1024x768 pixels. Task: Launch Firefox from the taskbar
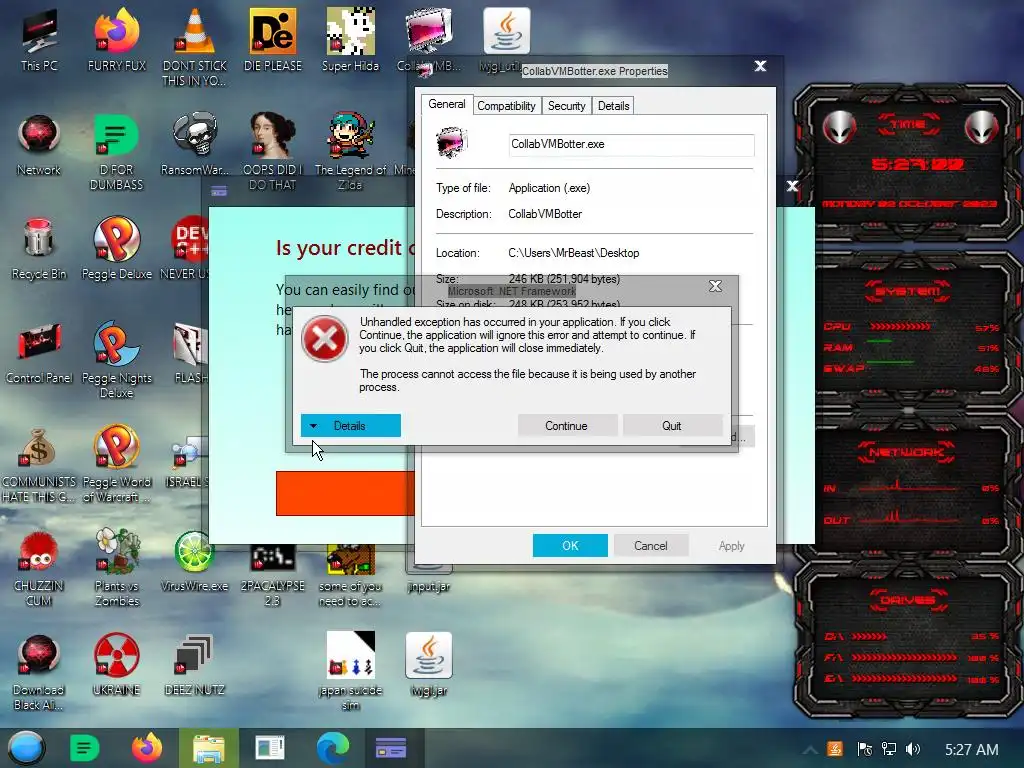click(x=147, y=748)
